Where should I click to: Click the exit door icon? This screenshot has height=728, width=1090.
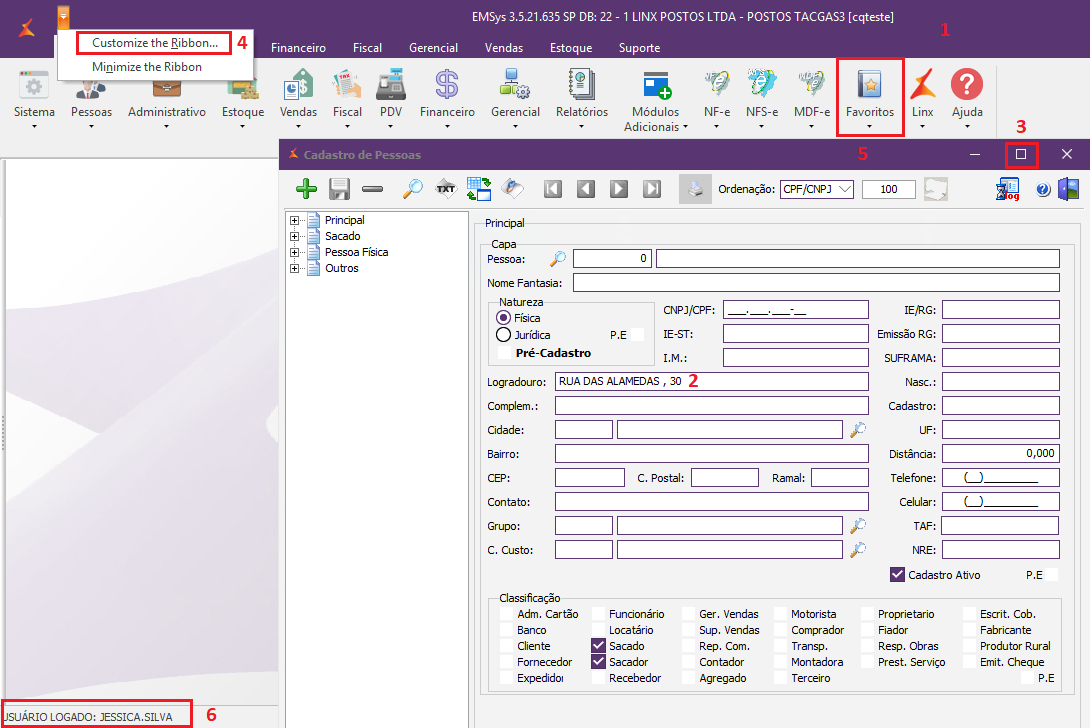(1069, 189)
